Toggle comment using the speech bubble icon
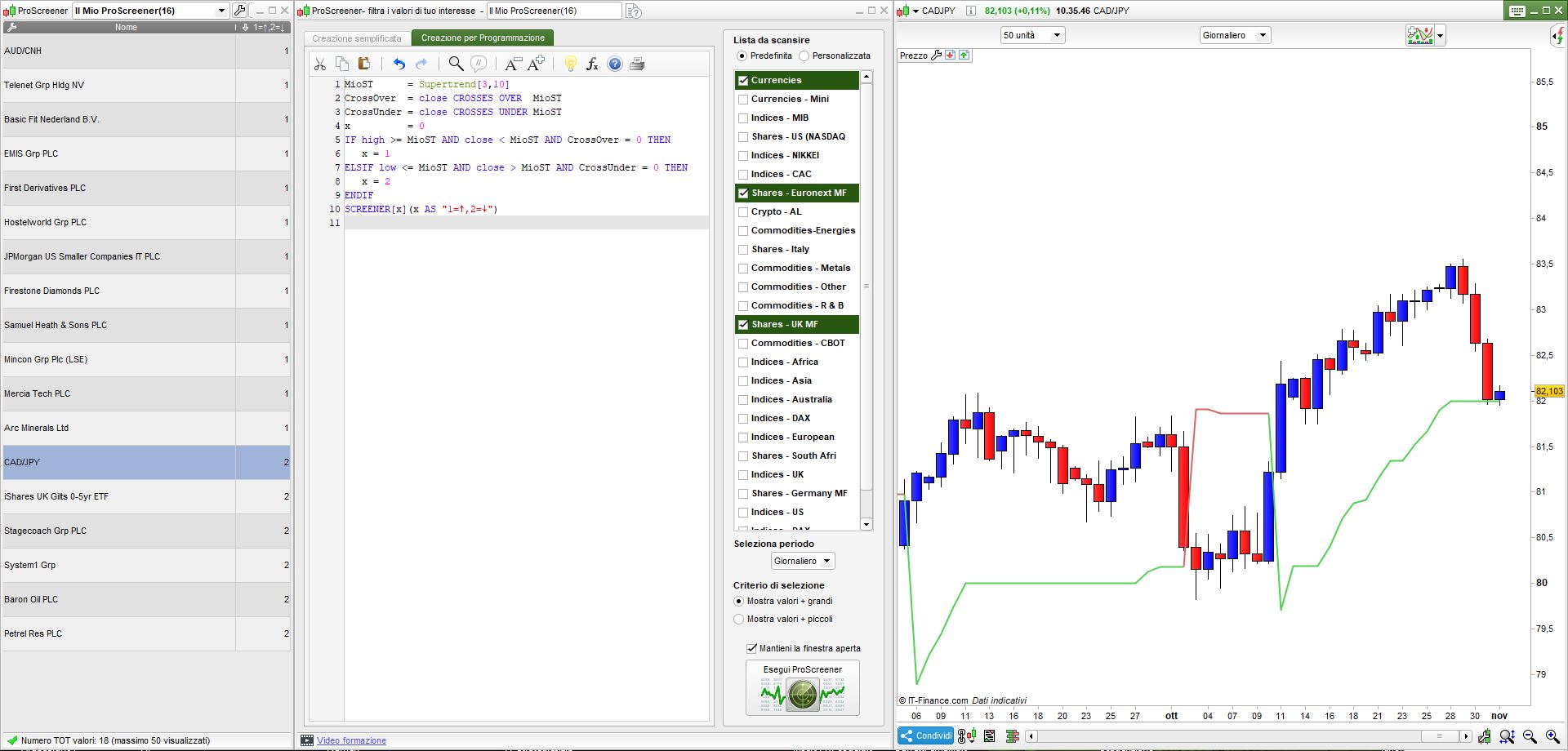The image size is (1568, 751). [479, 64]
